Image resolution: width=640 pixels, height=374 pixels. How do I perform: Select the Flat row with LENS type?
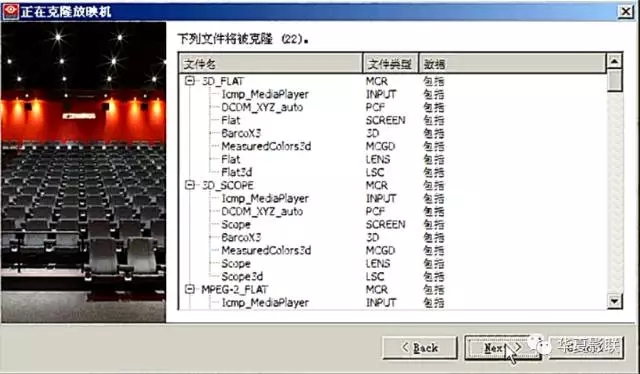tap(231, 159)
